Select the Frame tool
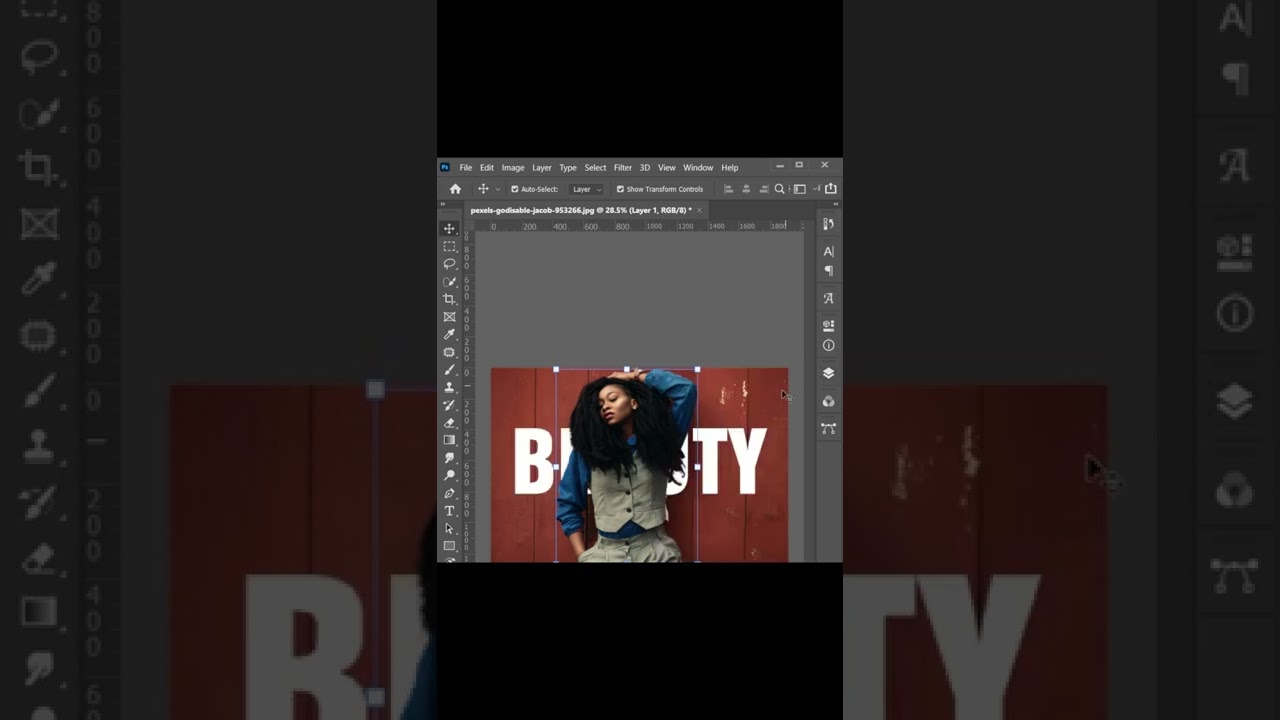Viewport: 1280px width, 720px height. click(x=449, y=317)
